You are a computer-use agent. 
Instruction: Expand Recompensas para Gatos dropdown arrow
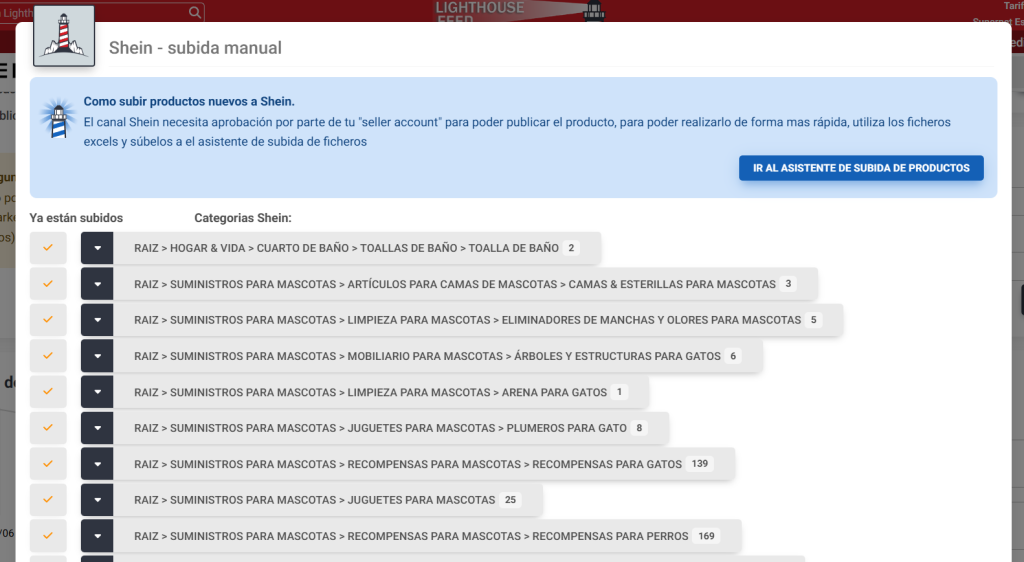pyautogui.click(x=97, y=463)
